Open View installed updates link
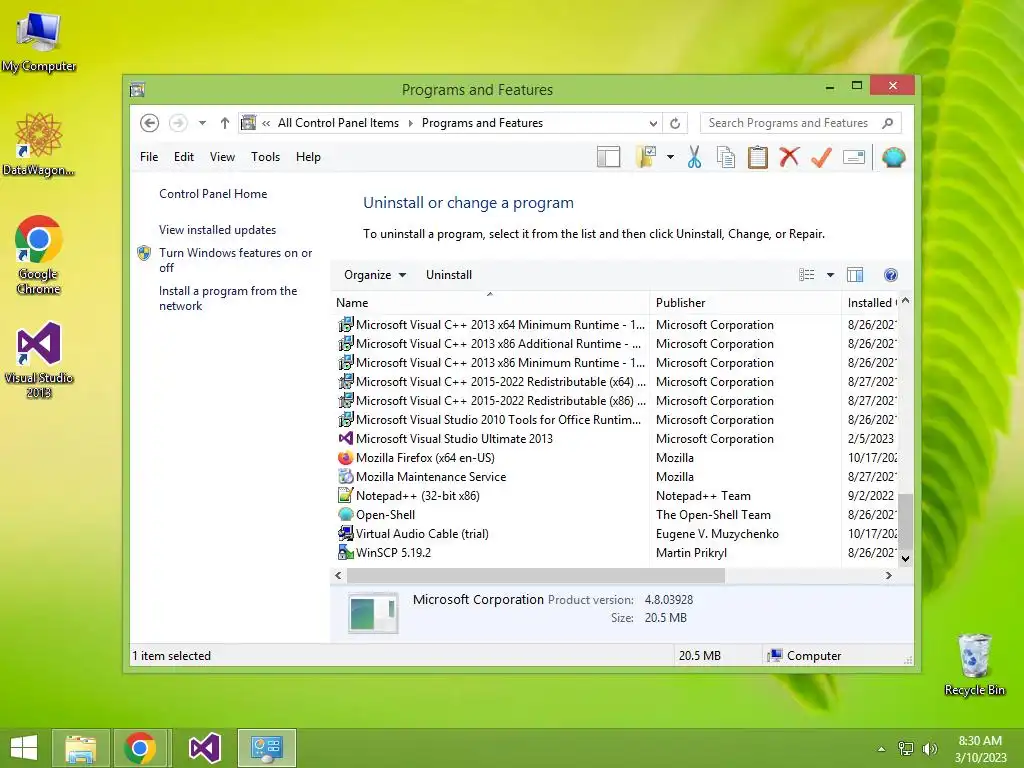Screen dimensions: 1024x768 (217, 230)
